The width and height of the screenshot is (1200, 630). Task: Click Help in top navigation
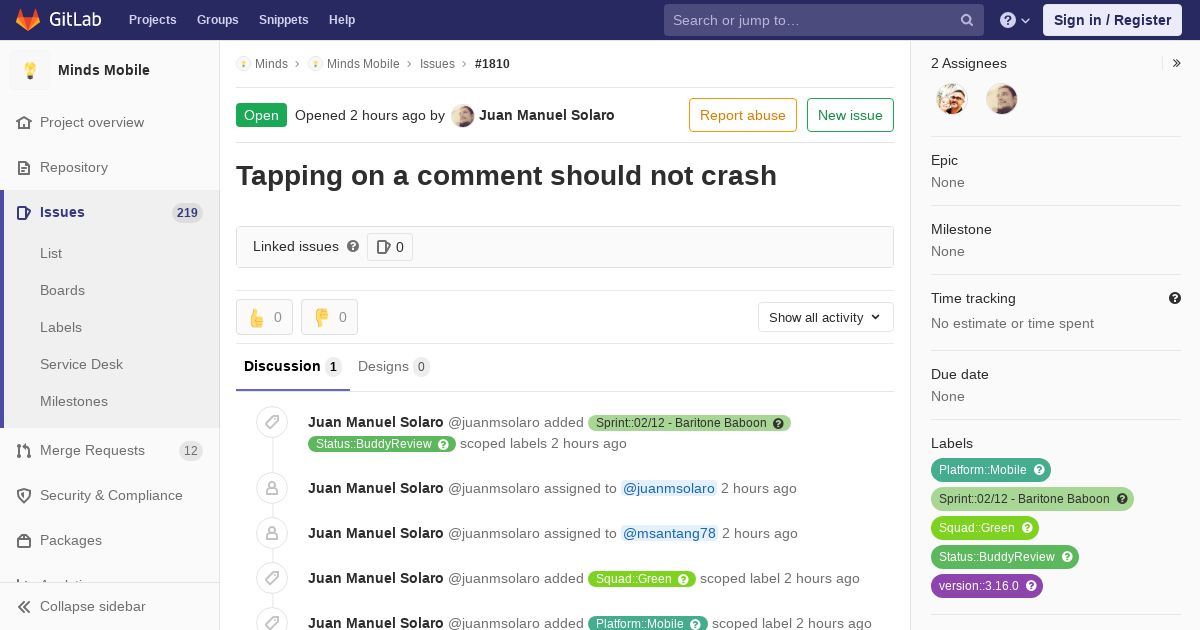(x=342, y=20)
